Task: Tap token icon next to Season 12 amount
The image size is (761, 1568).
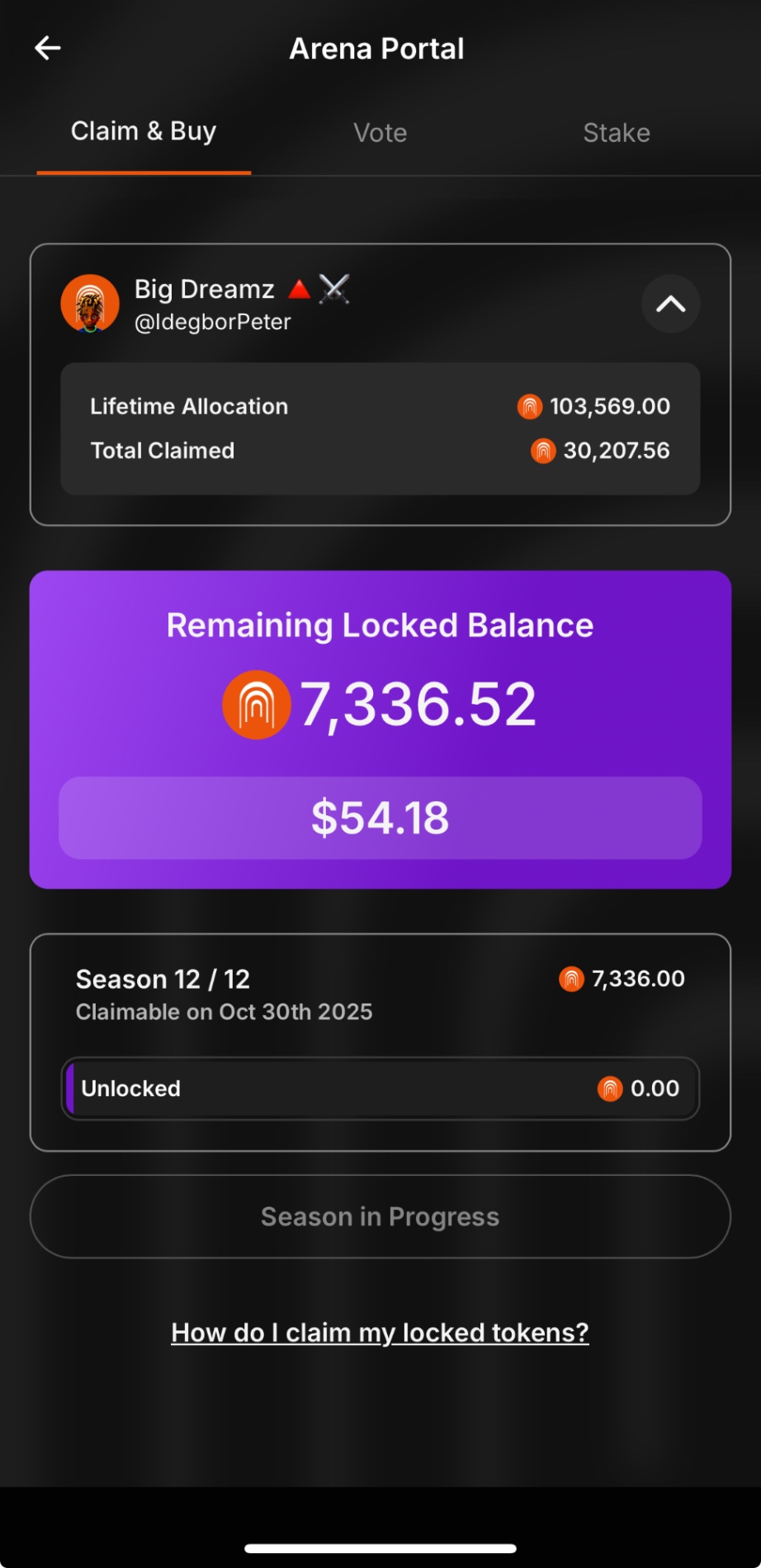Action: (571, 979)
